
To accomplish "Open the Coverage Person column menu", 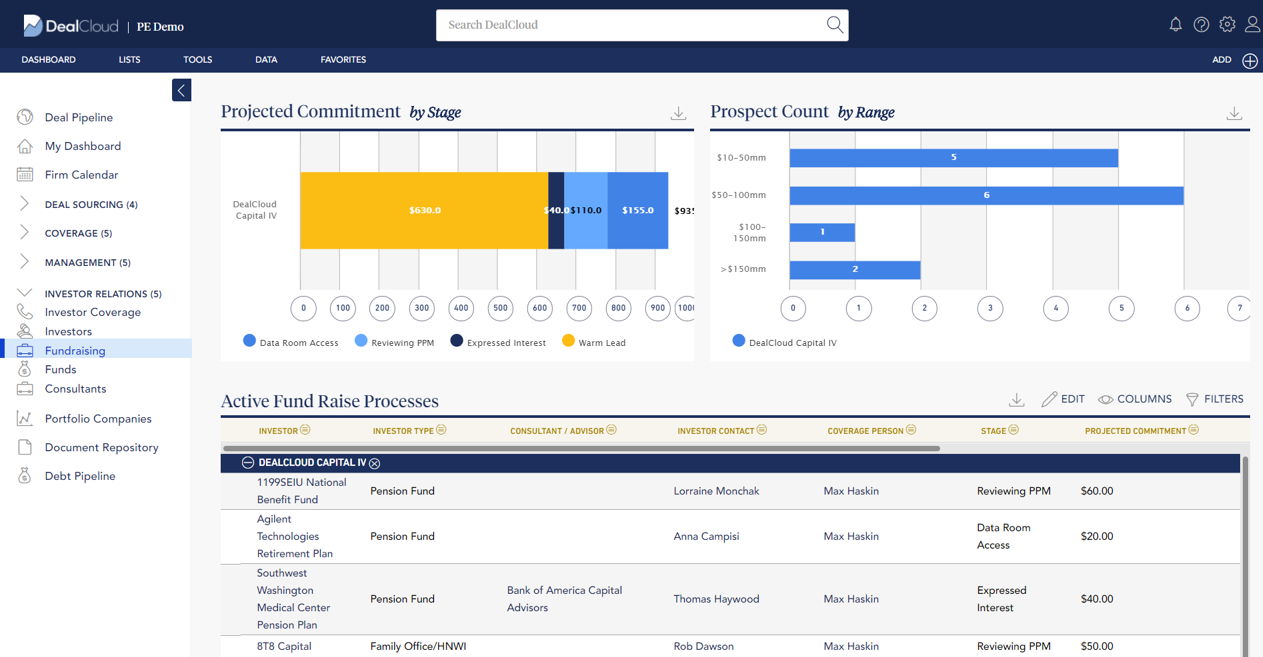I will [x=911, y=430].
